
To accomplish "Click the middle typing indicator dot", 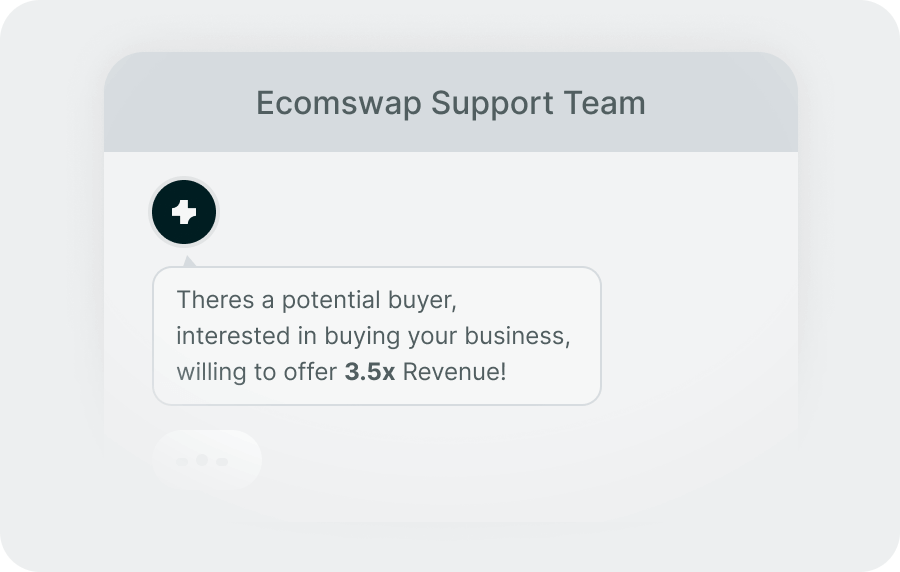I will (202, 460).
